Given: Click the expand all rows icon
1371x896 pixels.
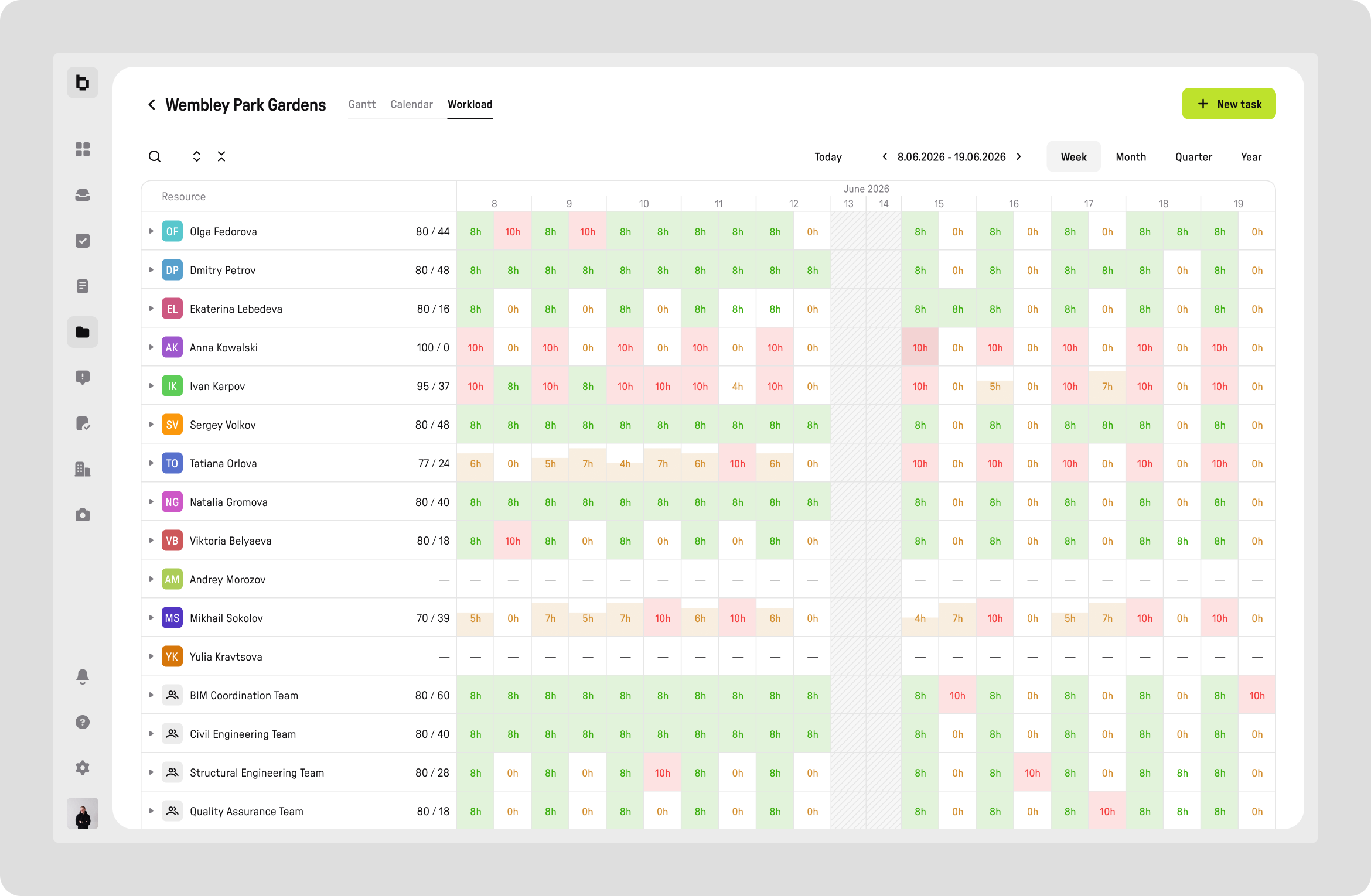Looking at the screenshot, I should (x=197, y=156).
